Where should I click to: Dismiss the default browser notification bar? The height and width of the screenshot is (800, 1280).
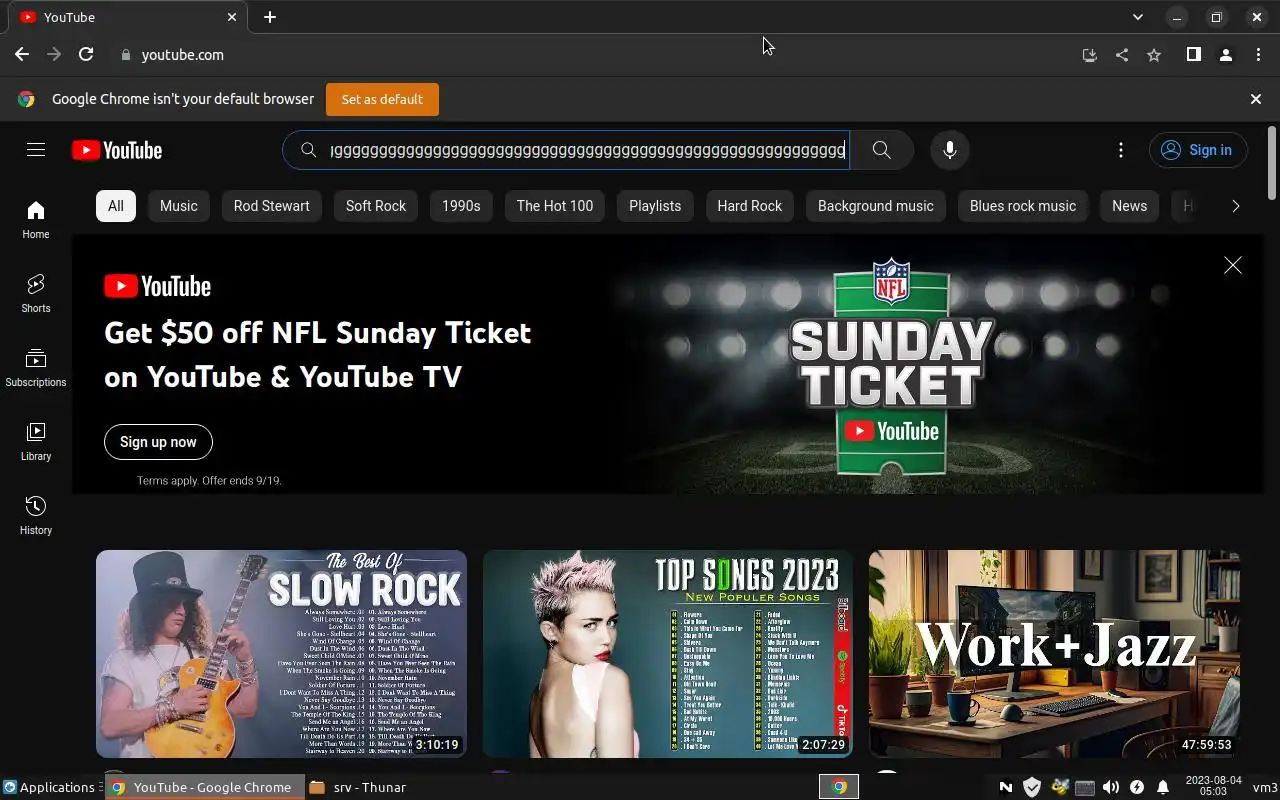click(1256, 99)
